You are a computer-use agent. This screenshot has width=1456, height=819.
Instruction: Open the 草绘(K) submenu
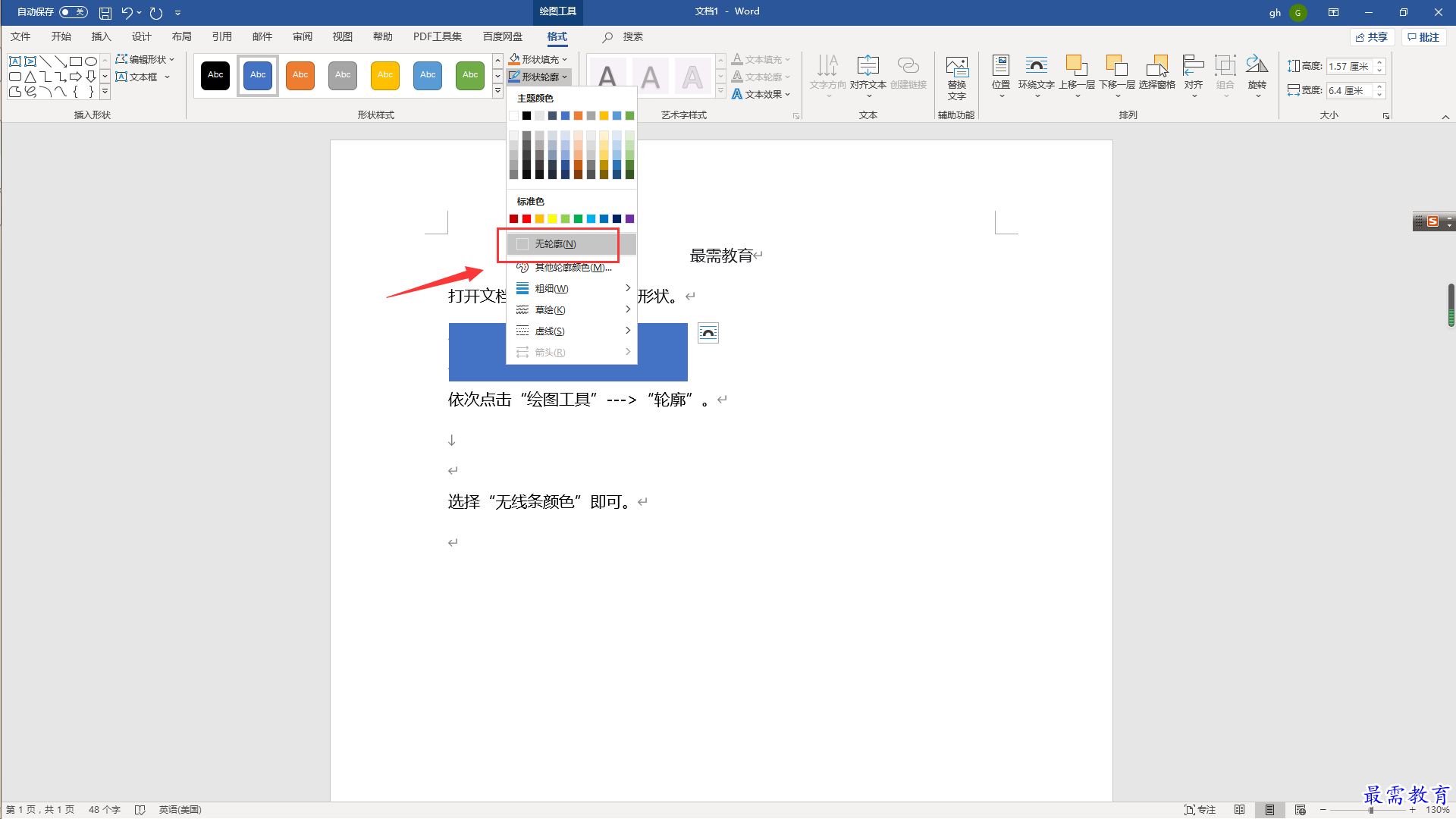[x=572, y=309]
